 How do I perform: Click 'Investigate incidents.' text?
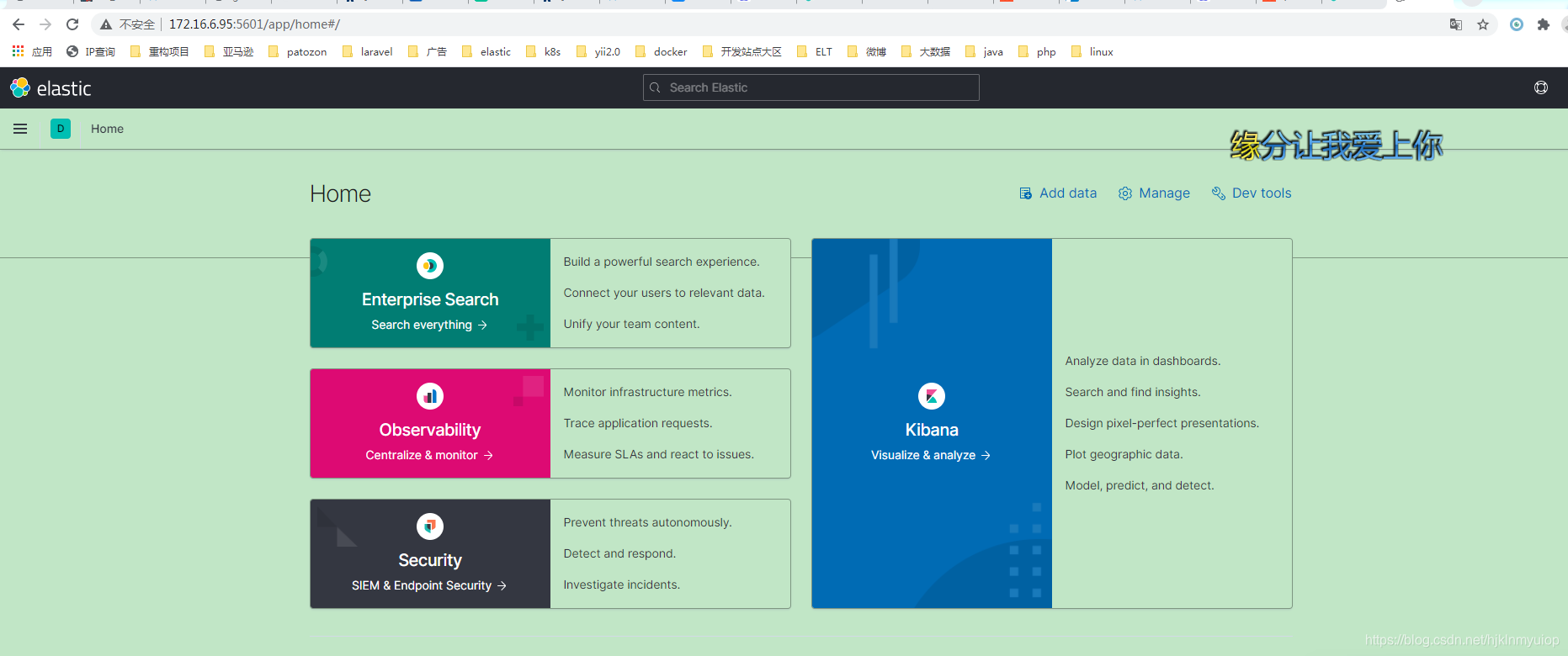[x=622, y=585]
